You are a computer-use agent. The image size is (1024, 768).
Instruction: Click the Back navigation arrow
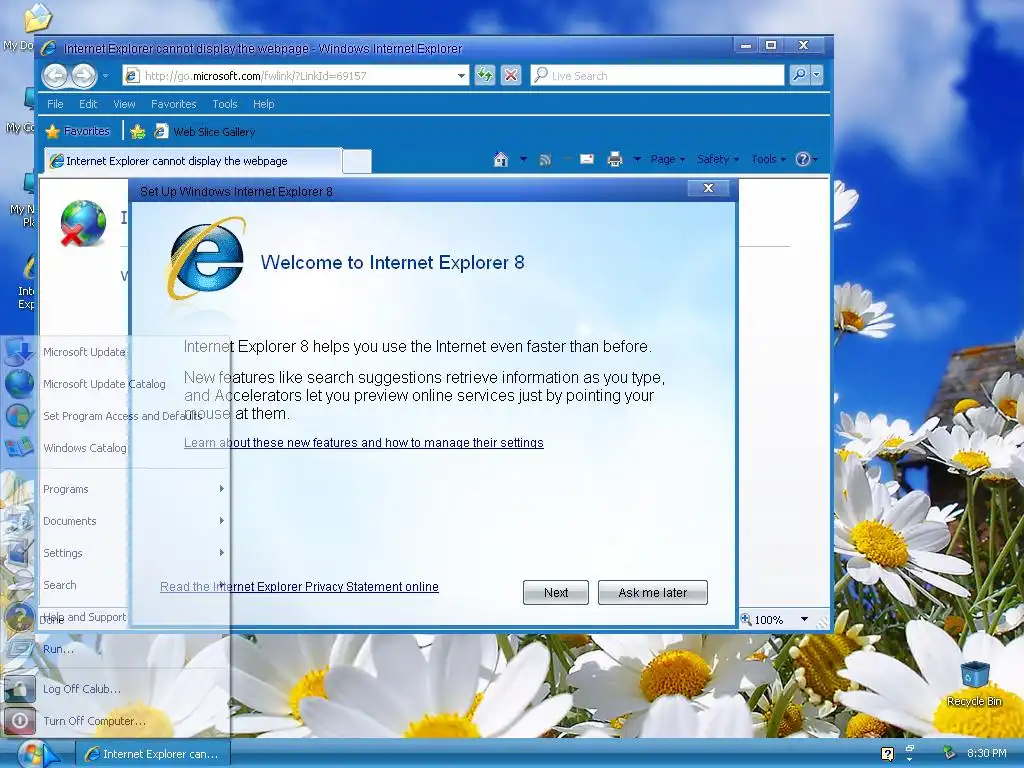(x=56, y=76)
